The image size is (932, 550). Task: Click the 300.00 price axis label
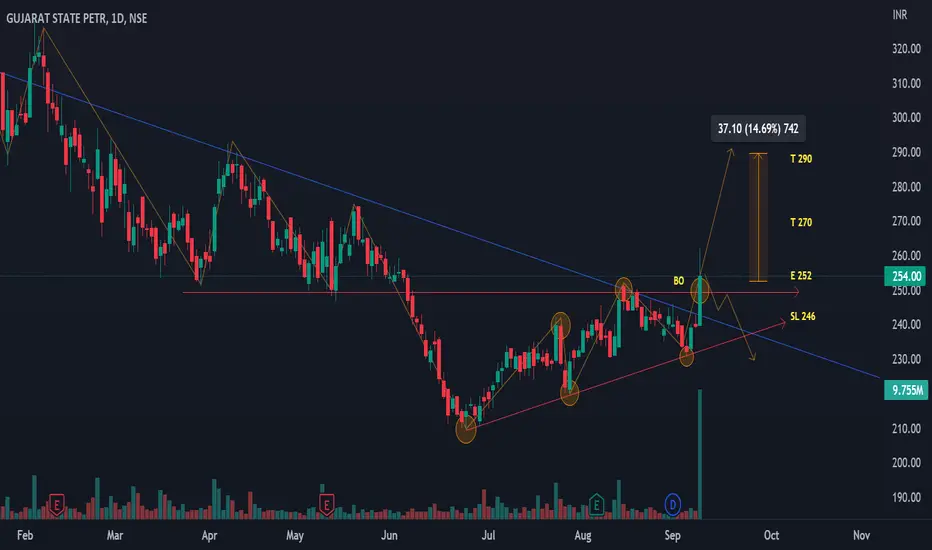tap(906, 118)
